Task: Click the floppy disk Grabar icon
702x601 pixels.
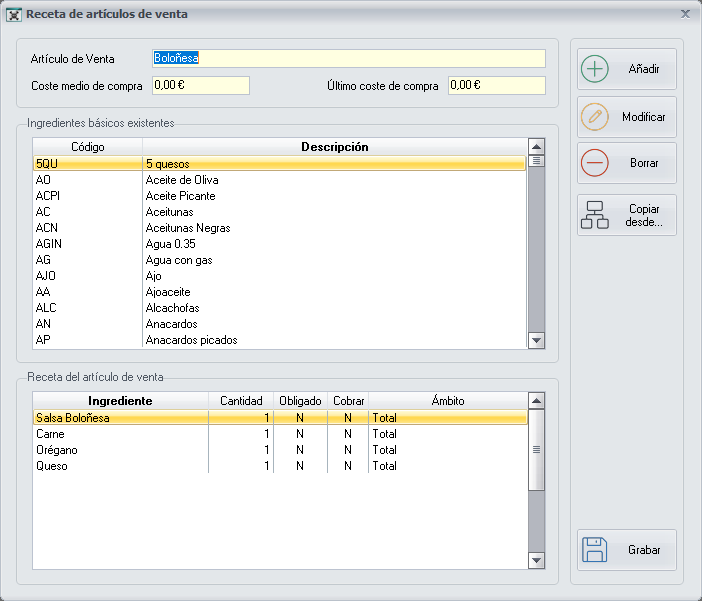Action: point(595,550)
